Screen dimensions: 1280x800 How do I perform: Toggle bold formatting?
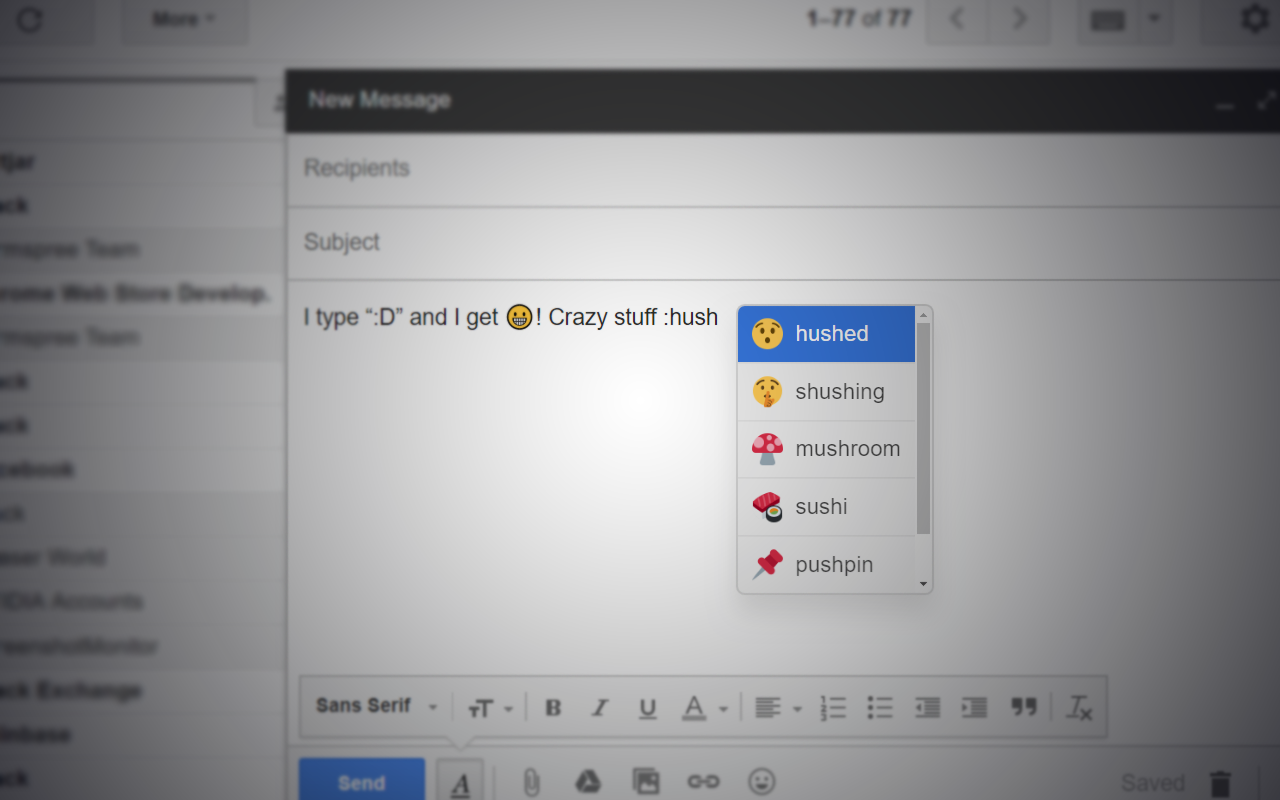pos(553,708)
